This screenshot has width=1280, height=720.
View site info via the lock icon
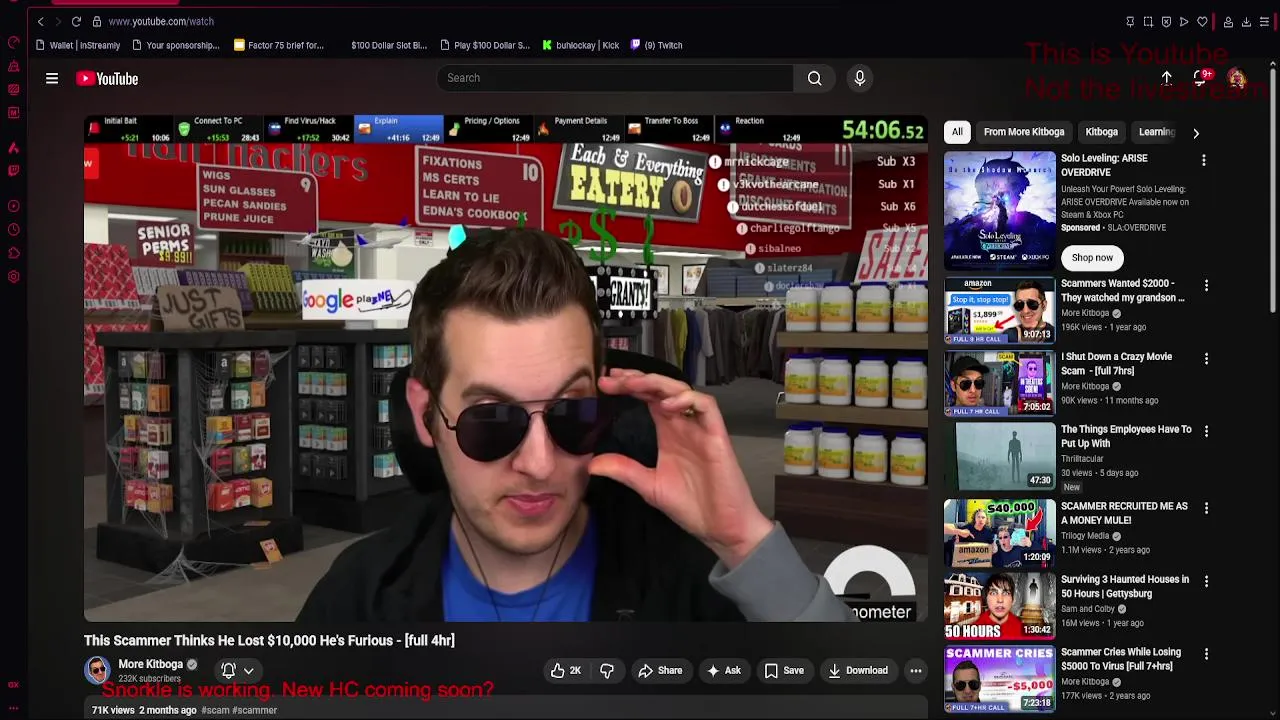point(96,21)
